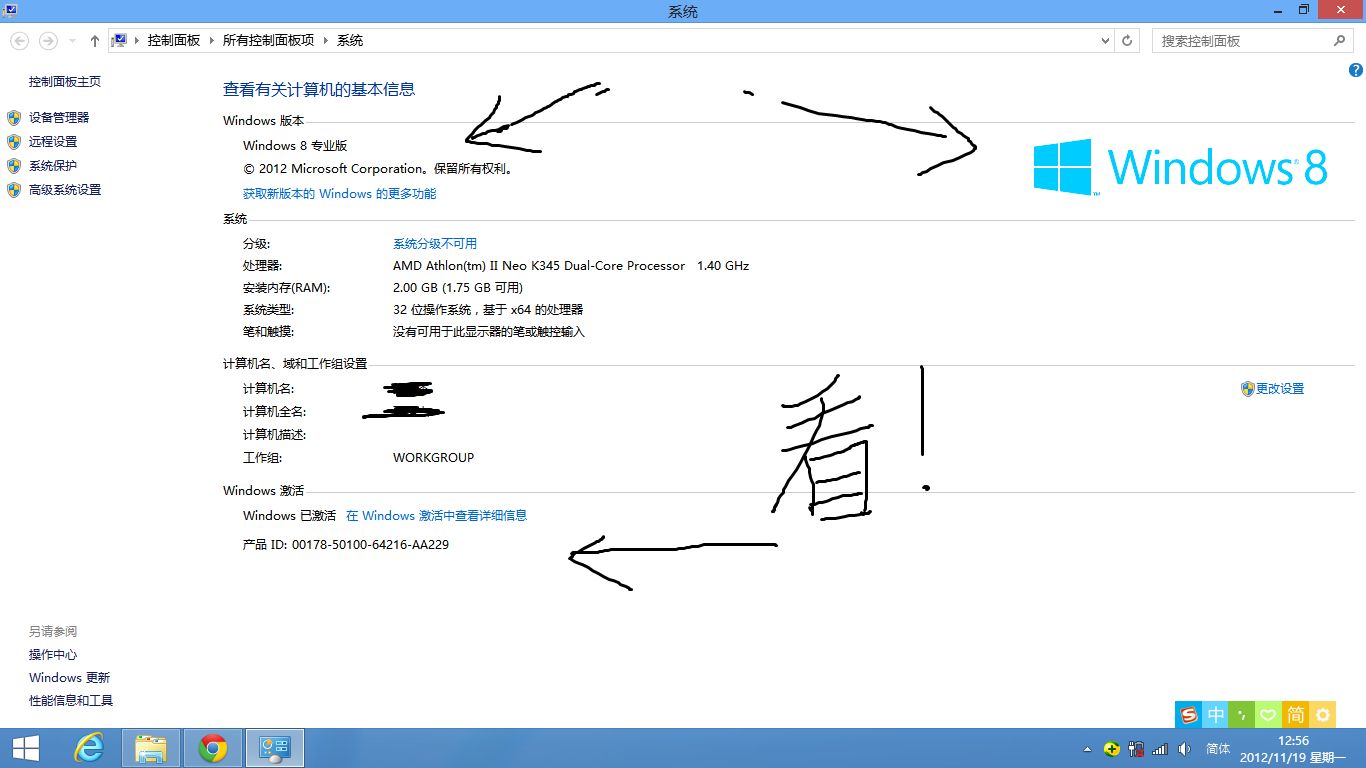The height and width of the screenshot is (768, 1366).
Task: Click the search magnifier icon
Action: tap(1340, 41)
